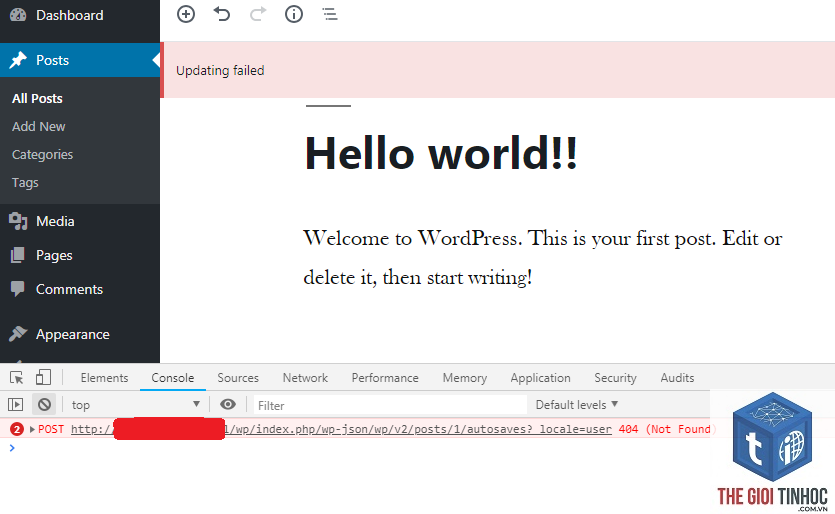Click the Appearance paintbrush icon
Screen dimensions: 835x514
click(18, 334)
